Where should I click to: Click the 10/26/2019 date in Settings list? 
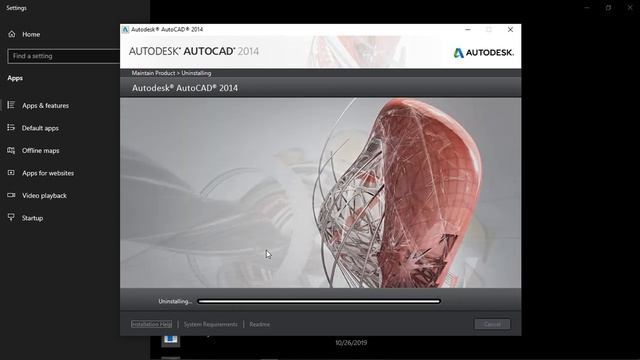tap(351, 343)
